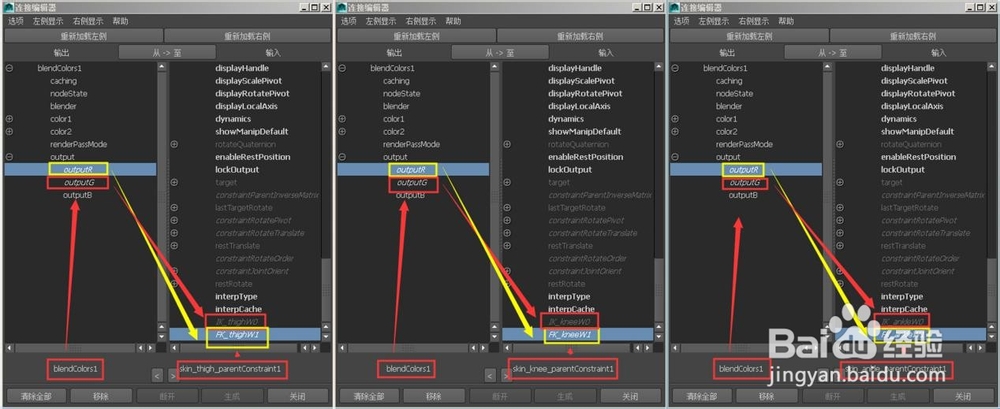1000x409 pixels.
Task: Expand color2 in knee constraint window
Action: point(342,131)
